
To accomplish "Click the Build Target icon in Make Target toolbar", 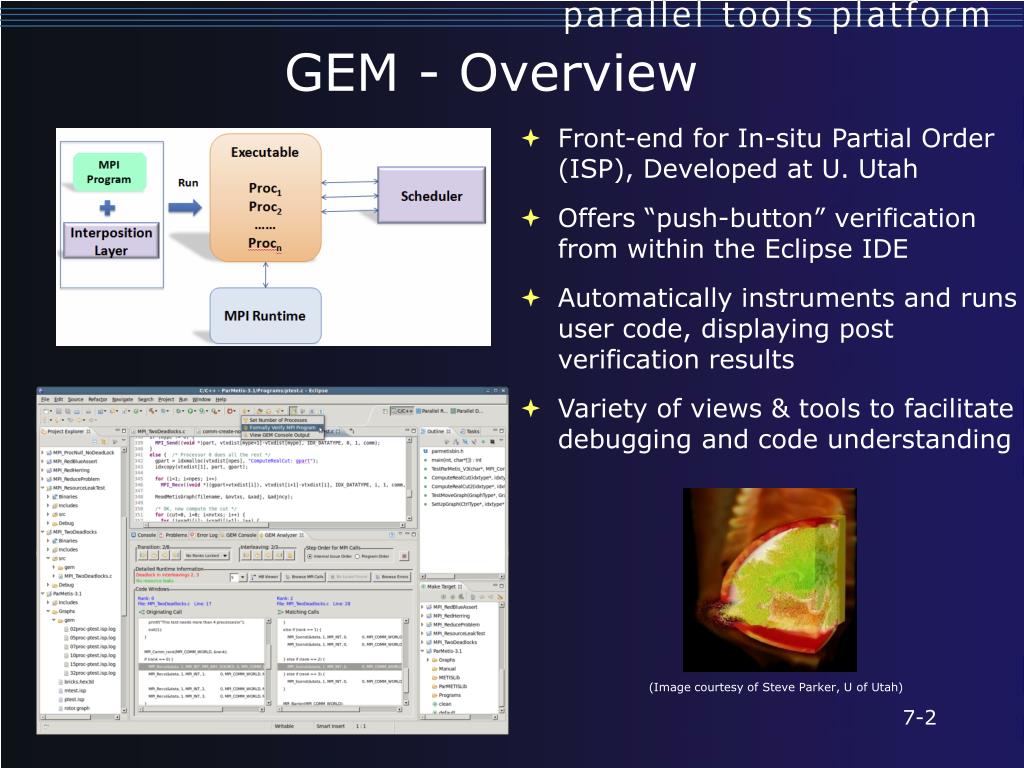I will coord(461,596).
